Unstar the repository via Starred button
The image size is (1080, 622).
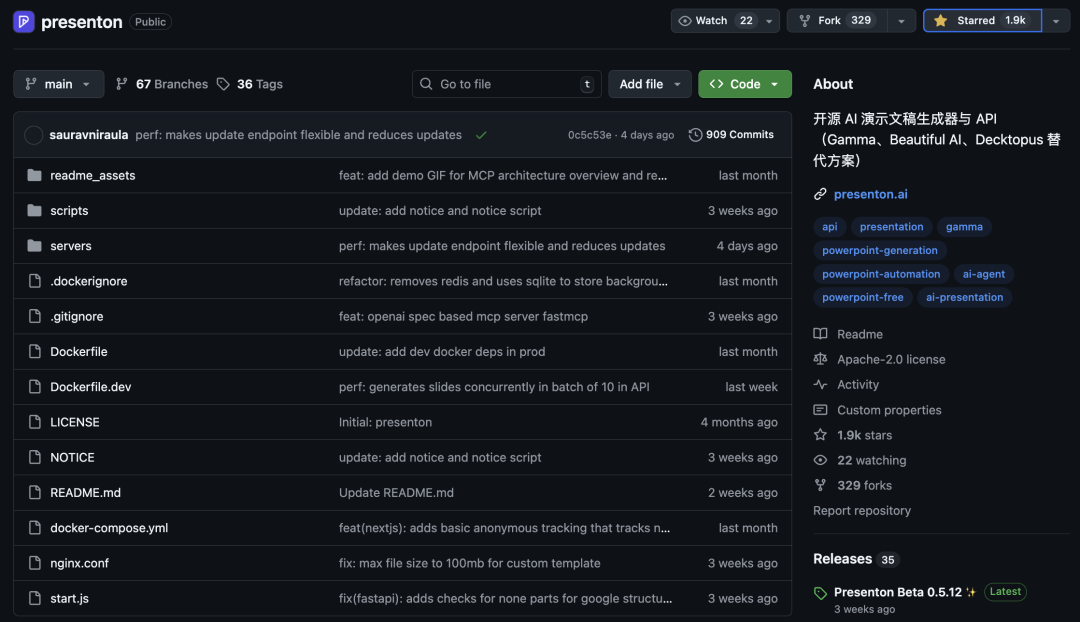pos(983,20)
